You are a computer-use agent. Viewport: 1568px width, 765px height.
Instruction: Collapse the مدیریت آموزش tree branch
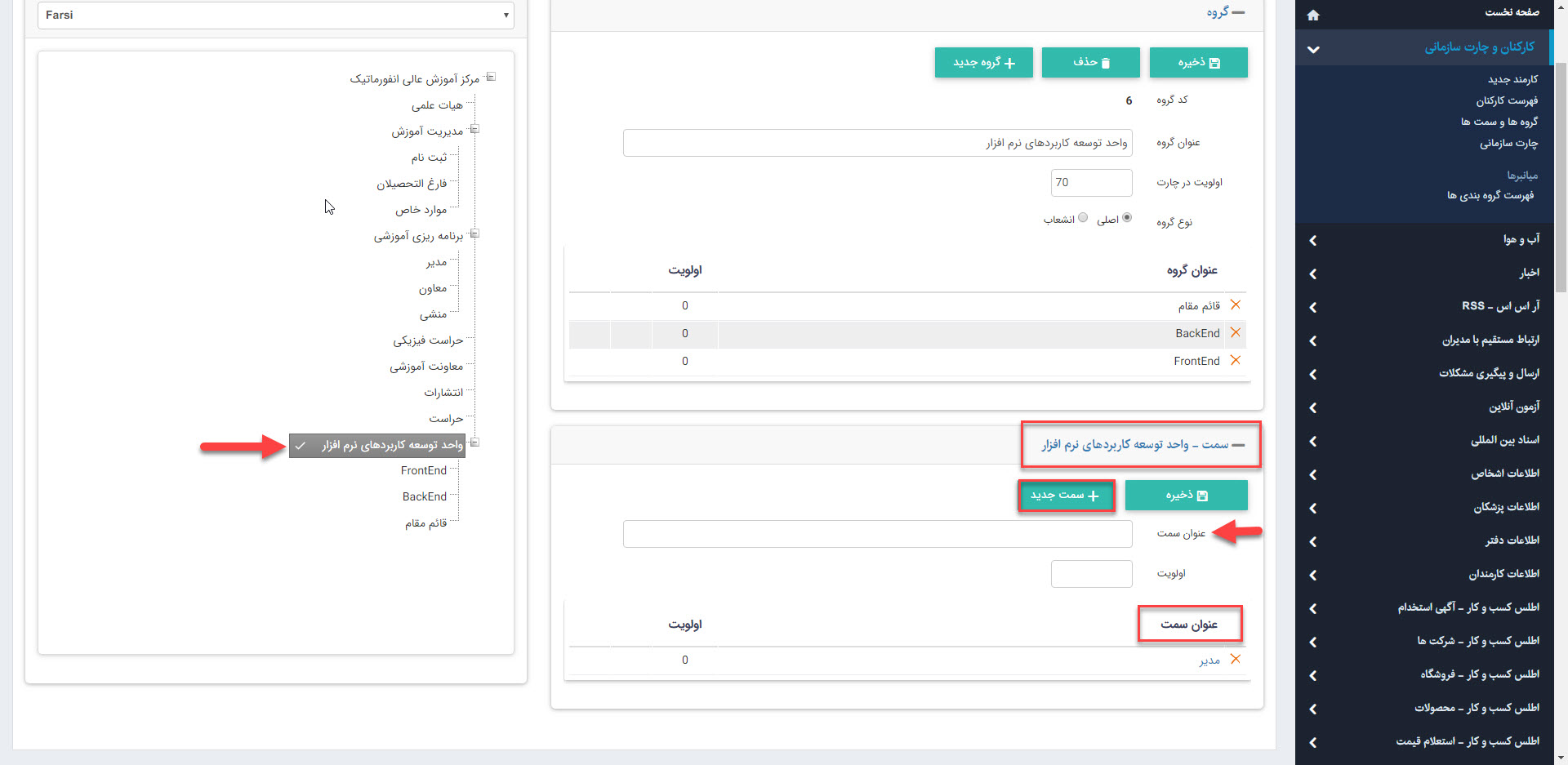click(475, 129)
